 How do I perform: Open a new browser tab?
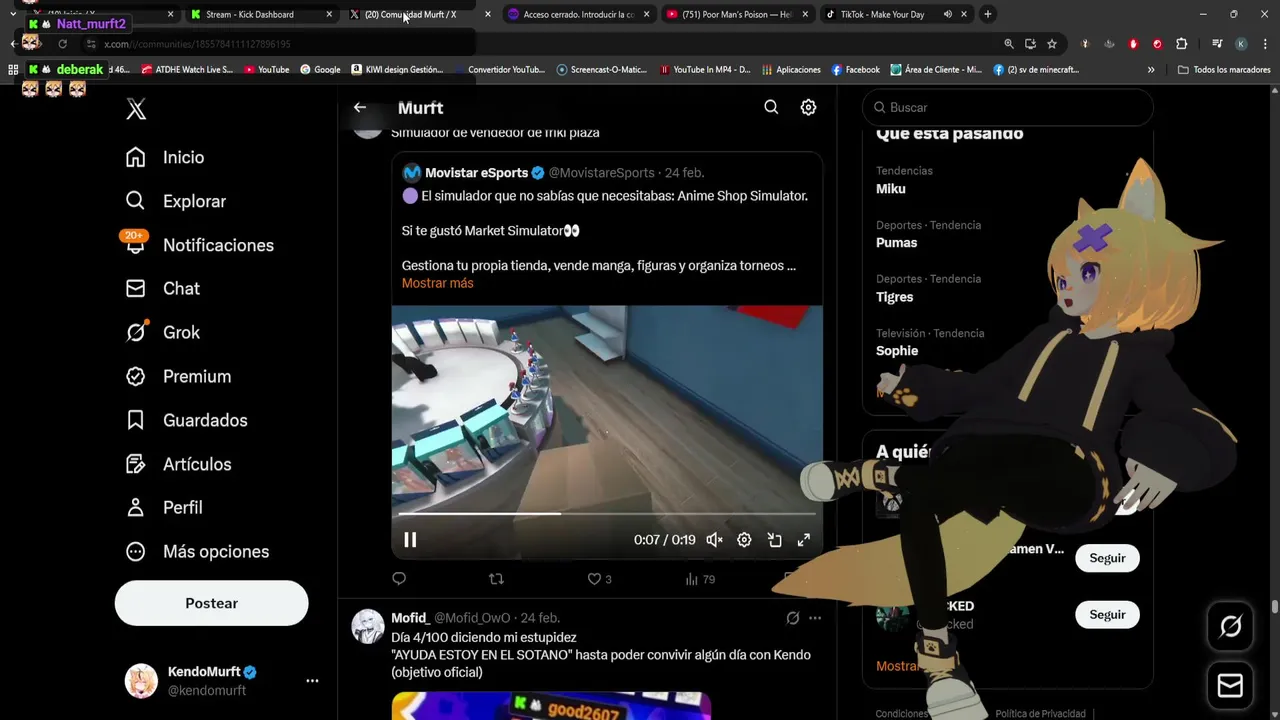987,14
